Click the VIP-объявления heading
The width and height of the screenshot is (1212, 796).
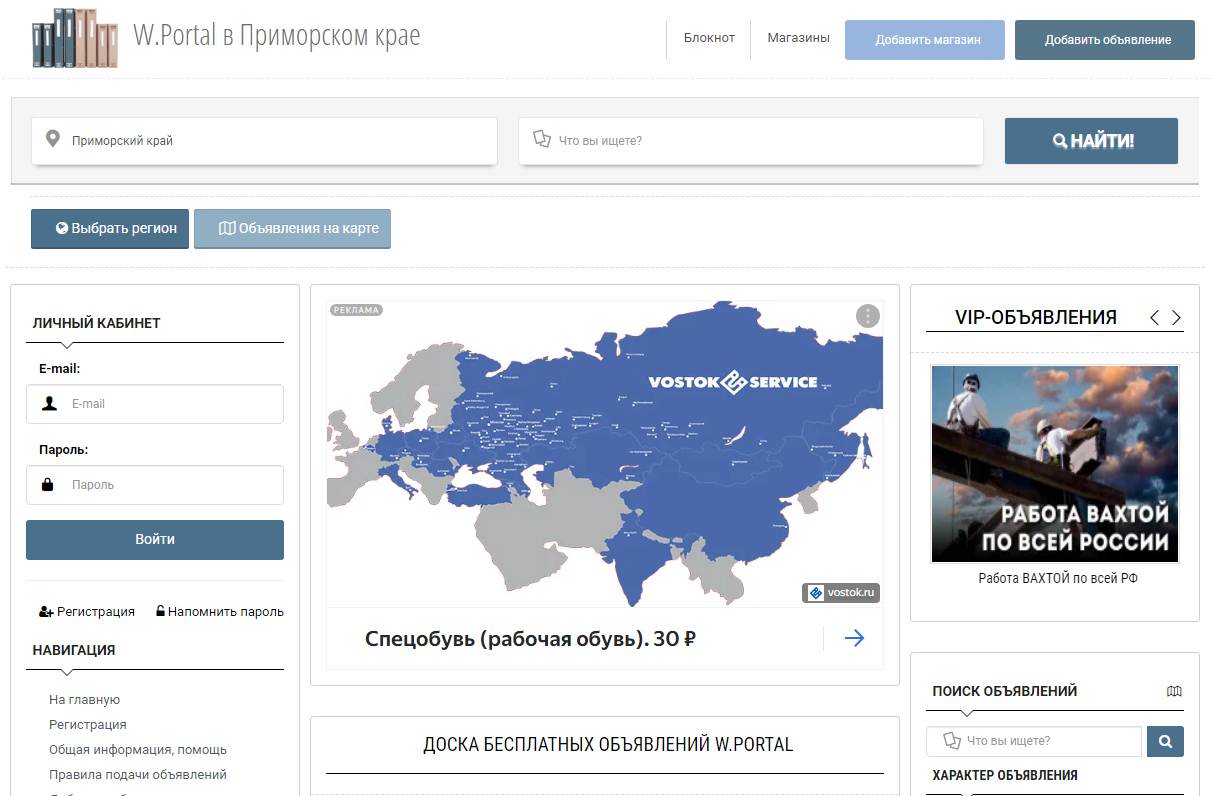coord(1036,318)
